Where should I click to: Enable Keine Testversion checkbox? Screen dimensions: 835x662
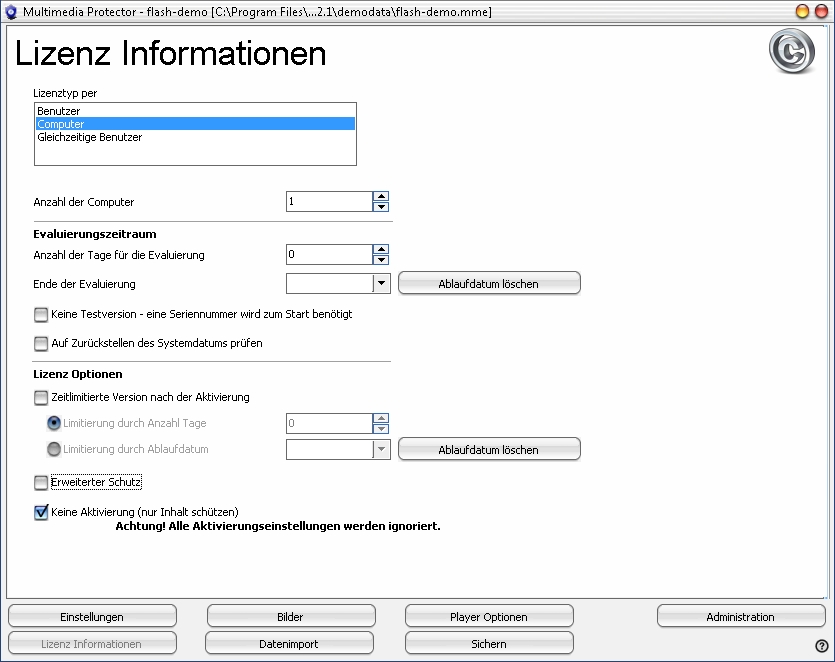41,314
